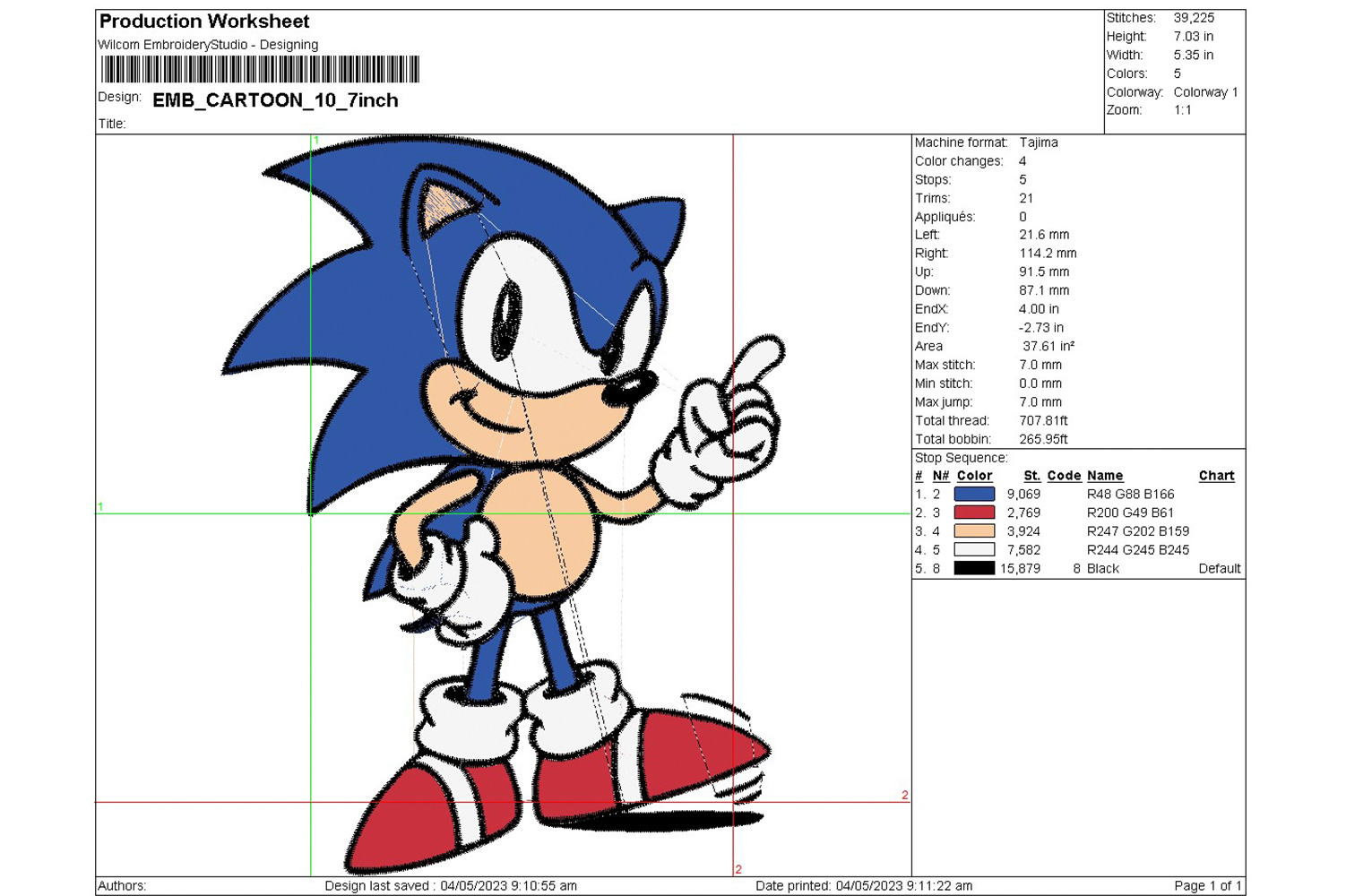Click the Name column header
This screenshot has height=896, width=1346.
coord(1104,476)
